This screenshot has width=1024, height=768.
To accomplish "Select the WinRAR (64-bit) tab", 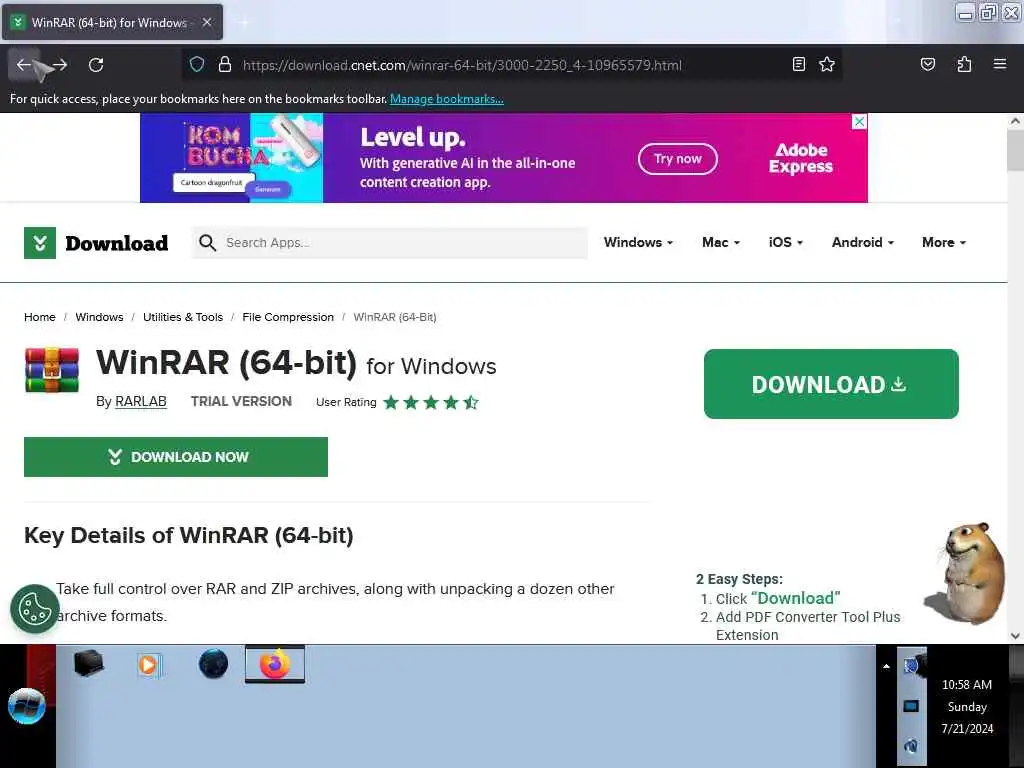I will tap(112, 22).
